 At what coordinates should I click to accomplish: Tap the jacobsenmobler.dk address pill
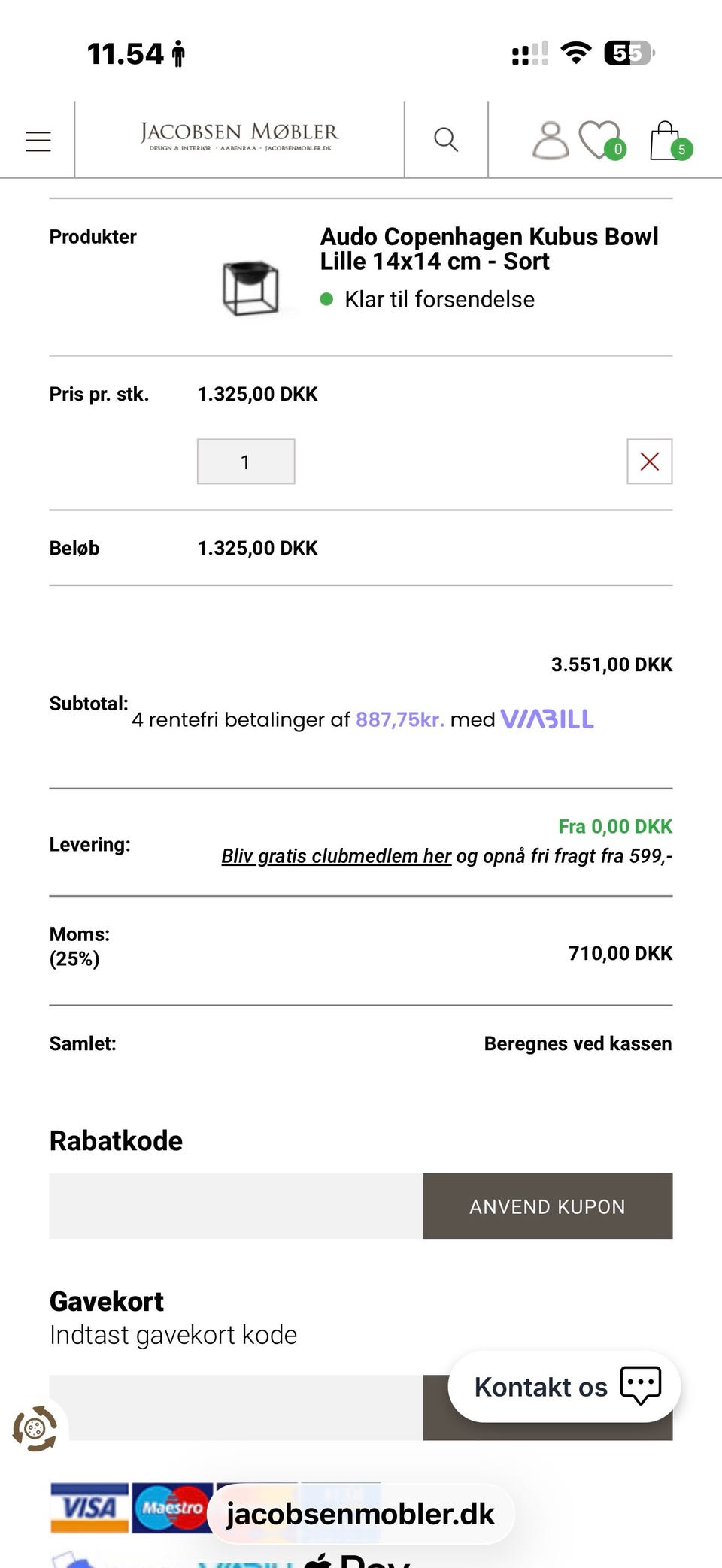(361, 1514)
